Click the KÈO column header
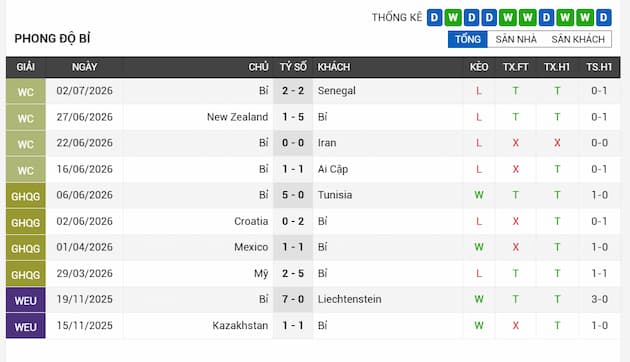630x362 pixels. (479, 67)
